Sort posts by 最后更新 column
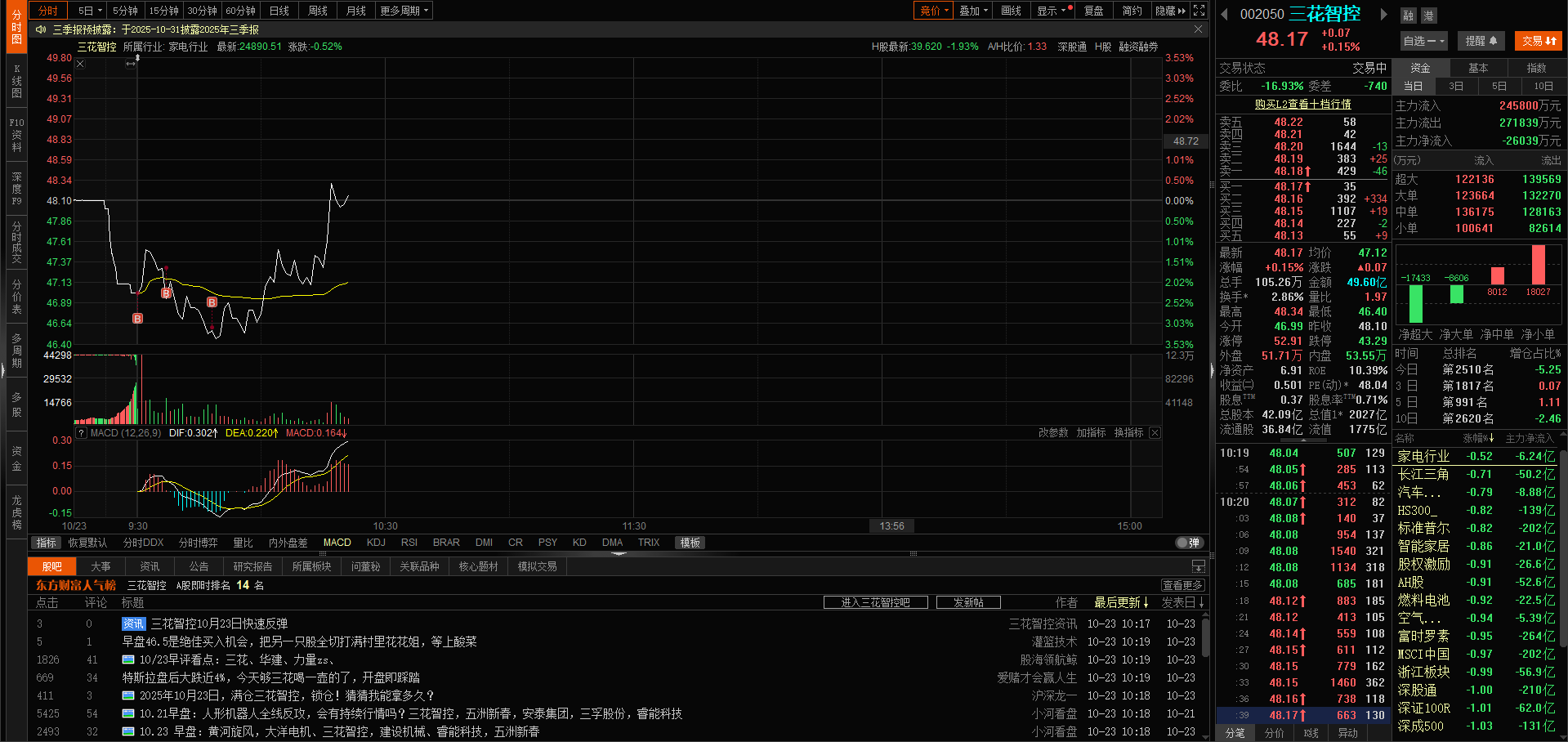1568x742 pixels. click(1122, 602)
